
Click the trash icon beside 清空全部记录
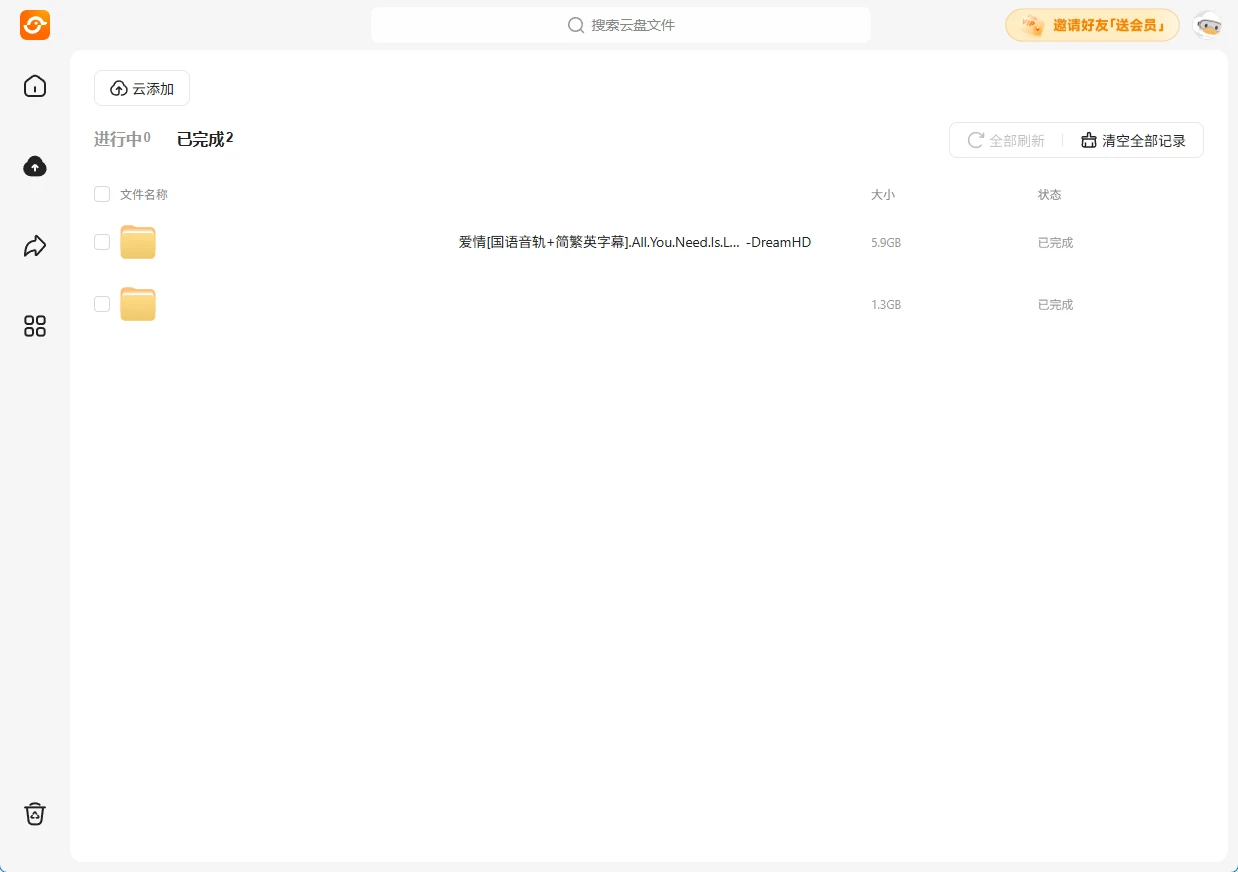pos(1089,140)
